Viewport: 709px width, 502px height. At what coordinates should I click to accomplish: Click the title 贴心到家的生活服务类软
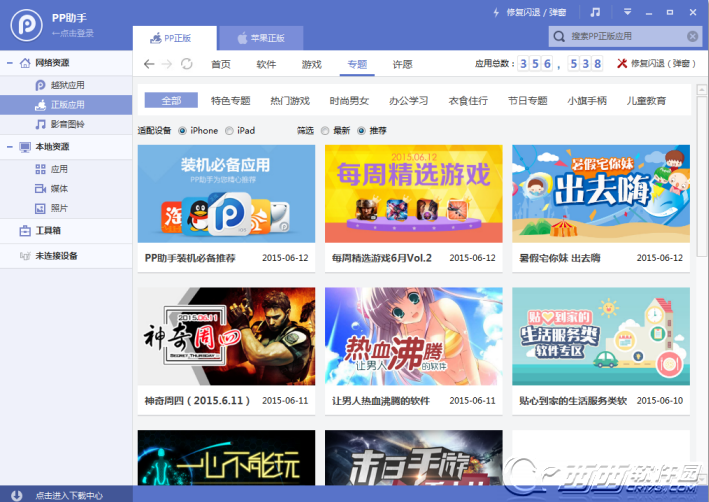coord(573,401)
